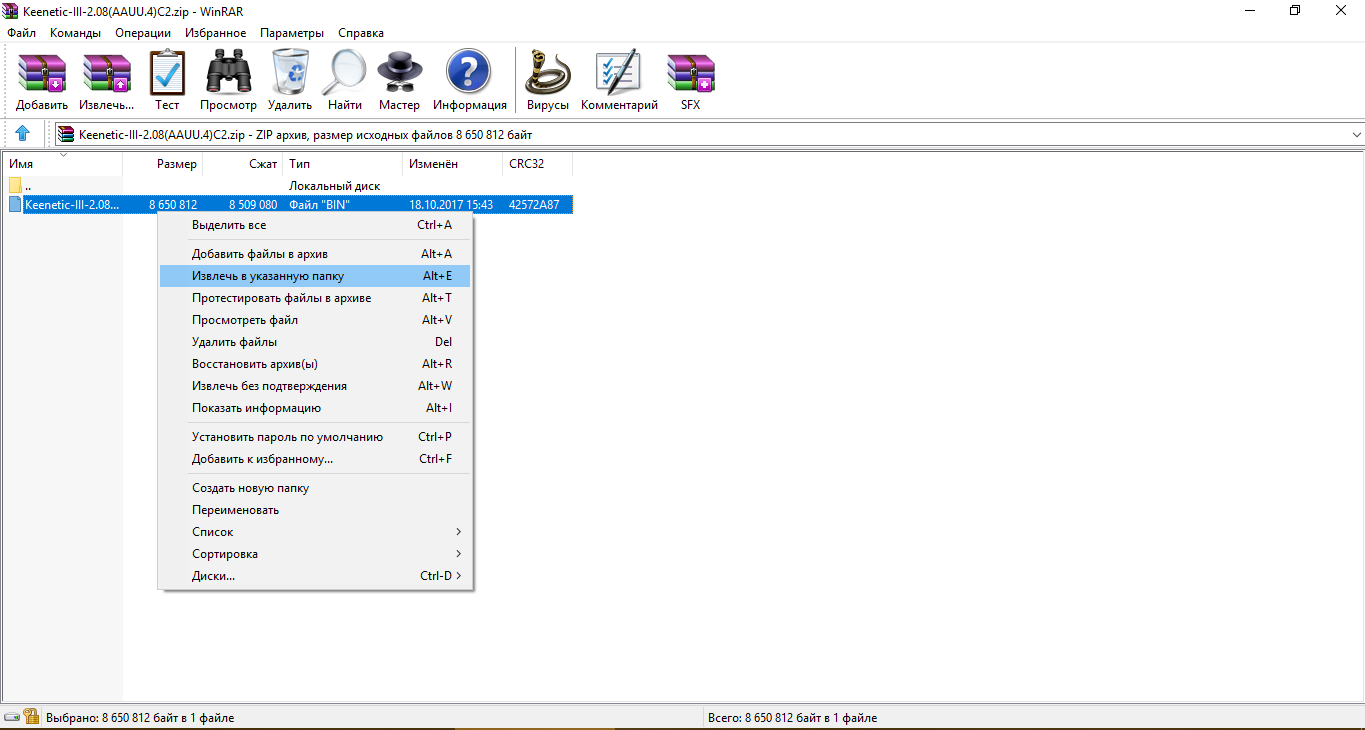Choose Удалить файлы from context menu

tap(315, 342)
